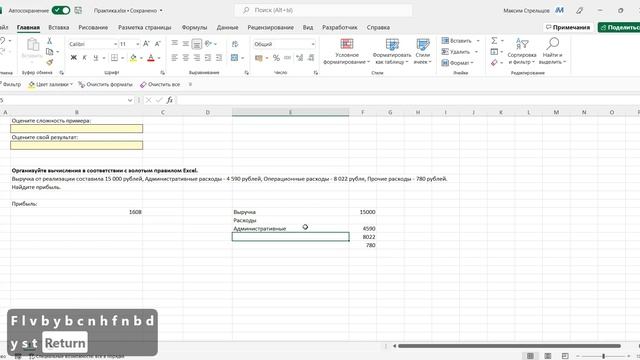Viewport: 640px width, 360px height.
Task: Toggle the wrap text icon
Action: [235, 44]
